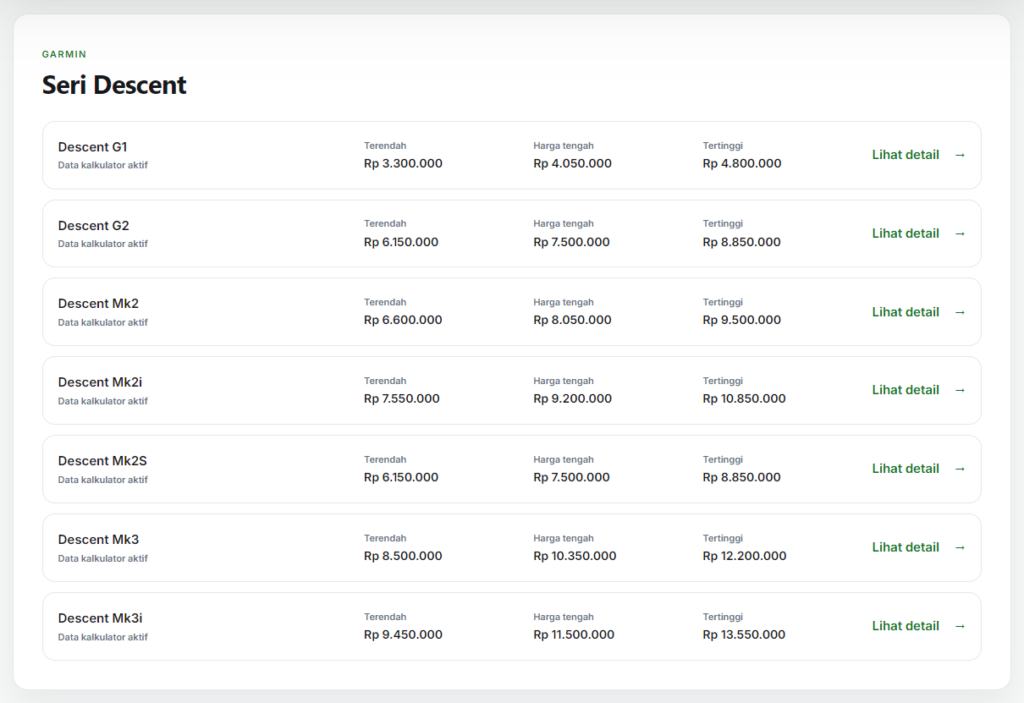Click middle price Rp 10.350.000
Viewport: 1024px width, 703px height.
click(x=575, y=556)
